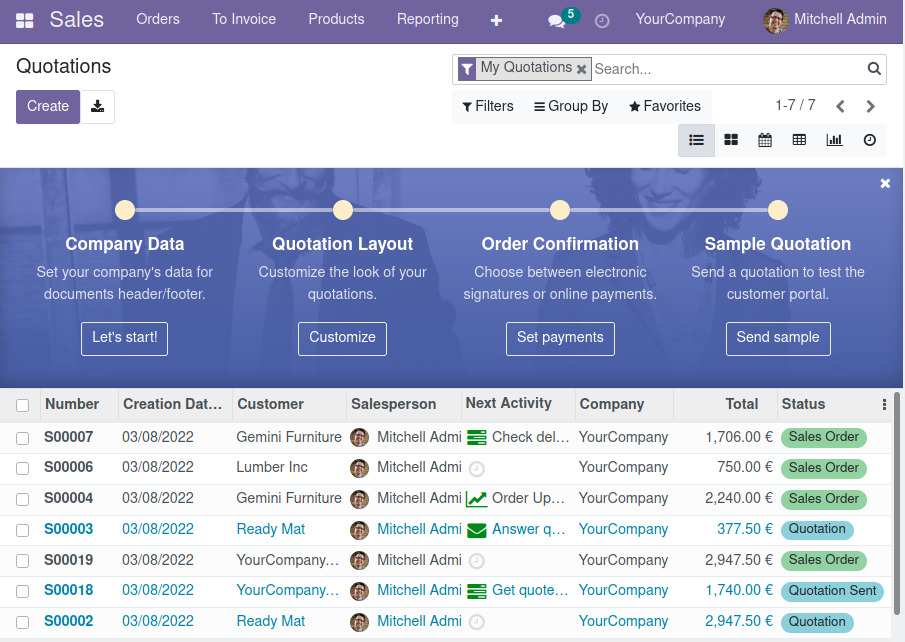Open the Filters dropdown
The height and width of the screenshot is (642, 905).
pyautogui.click(x=487, y=106)
